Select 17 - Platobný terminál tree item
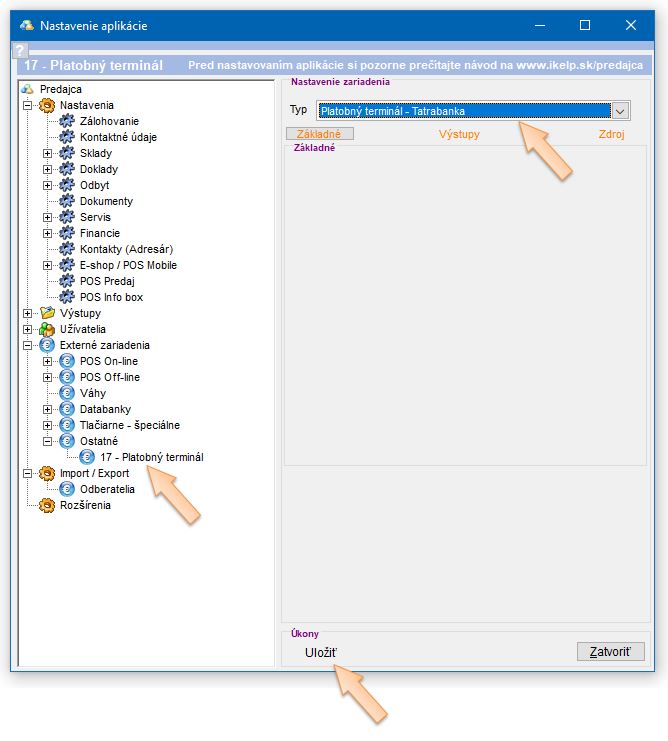This screenshot has height=741, width=668. pos(151,457)
